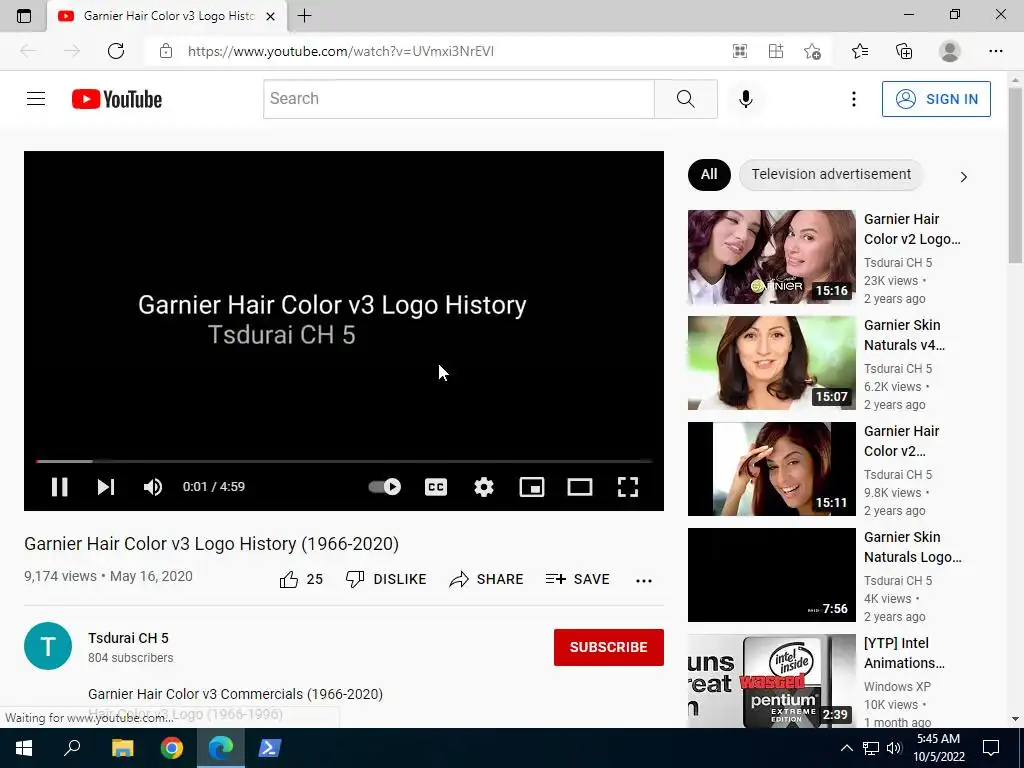Click SHARE under the video
This screenshot has height=768, width=1024.
point(487,579)
